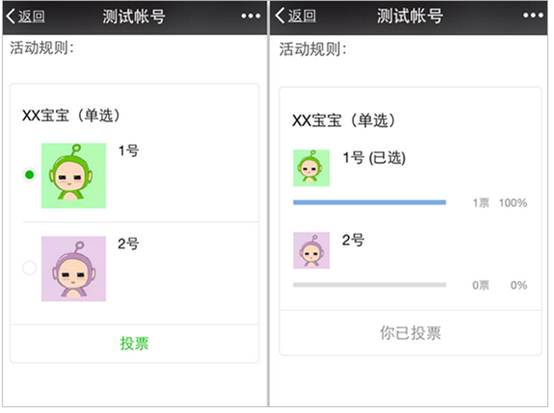This screenshot has height=413, width=554.
Task: Tap the large purple cartoon baby image
Action: [x=73, y=269]
